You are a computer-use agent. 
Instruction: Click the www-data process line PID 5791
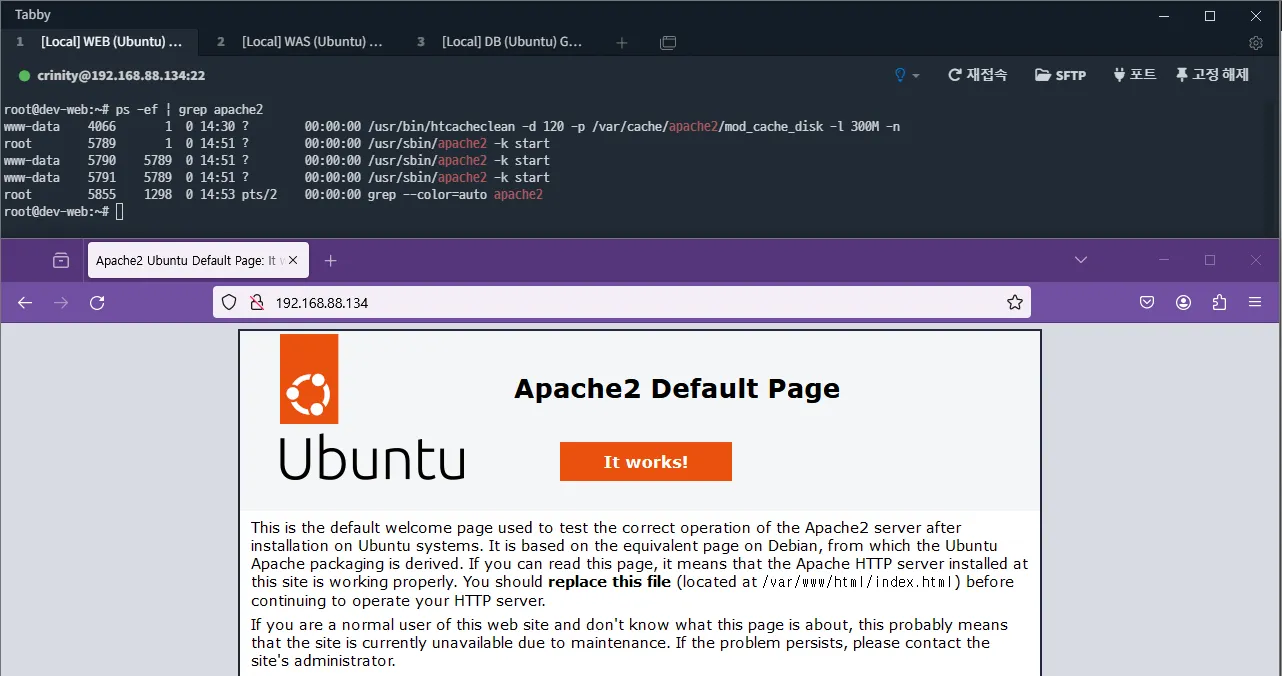(x=277, y=178)
